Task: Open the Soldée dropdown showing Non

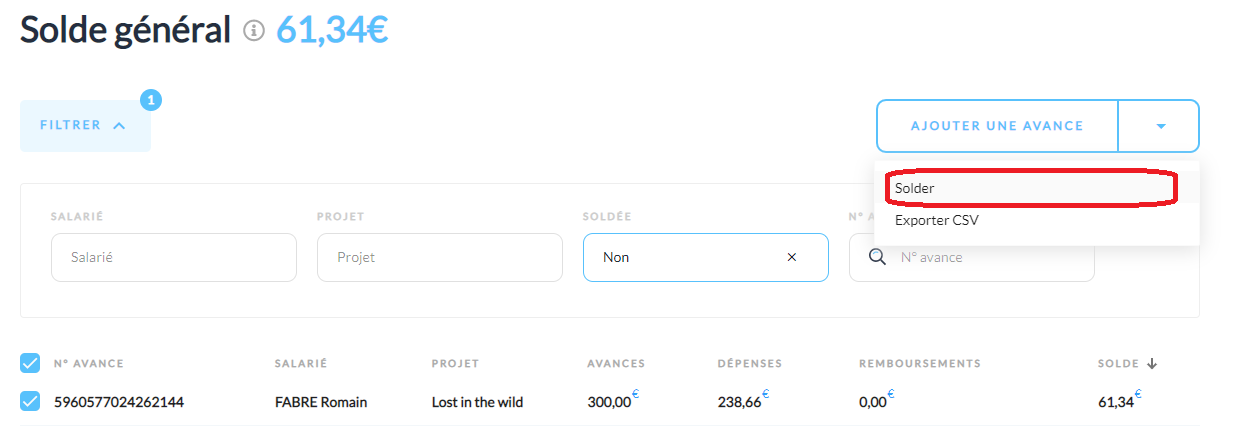Action: point(706,257)
